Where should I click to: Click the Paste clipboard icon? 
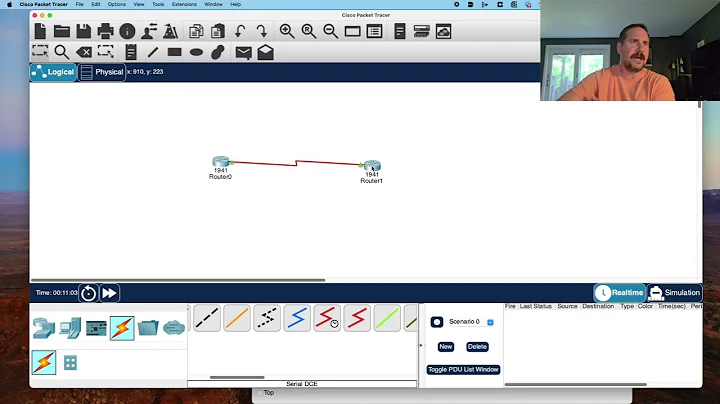coord(218,31)
